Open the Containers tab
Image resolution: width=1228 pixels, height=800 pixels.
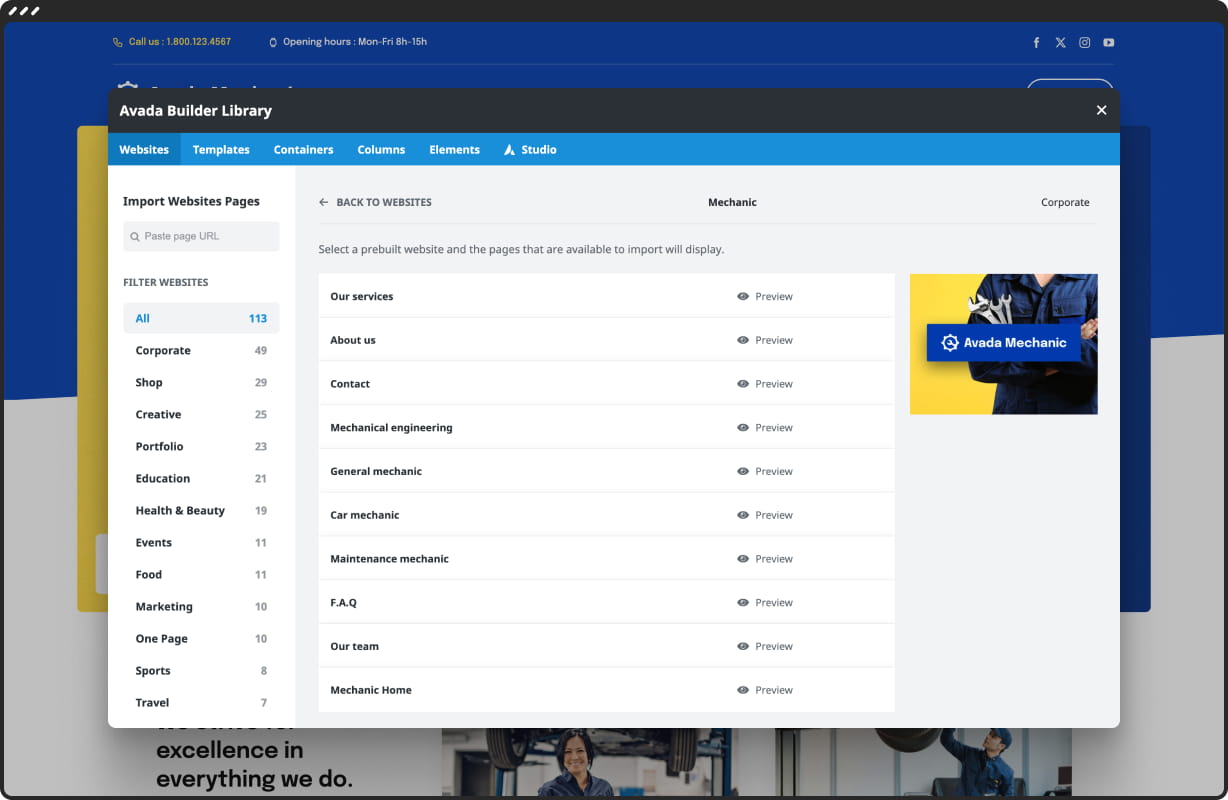303,150
